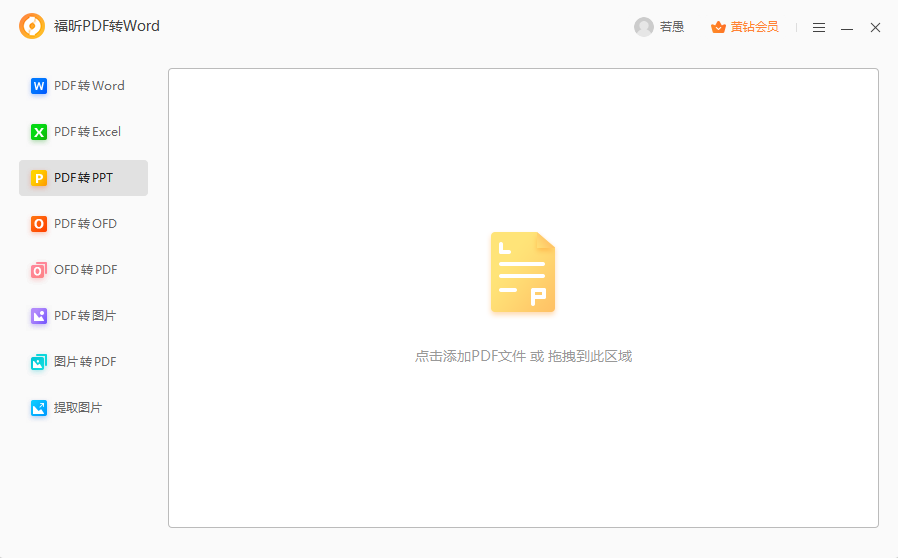
Task: Click the user avatar icon
Action: click(644, 27)
